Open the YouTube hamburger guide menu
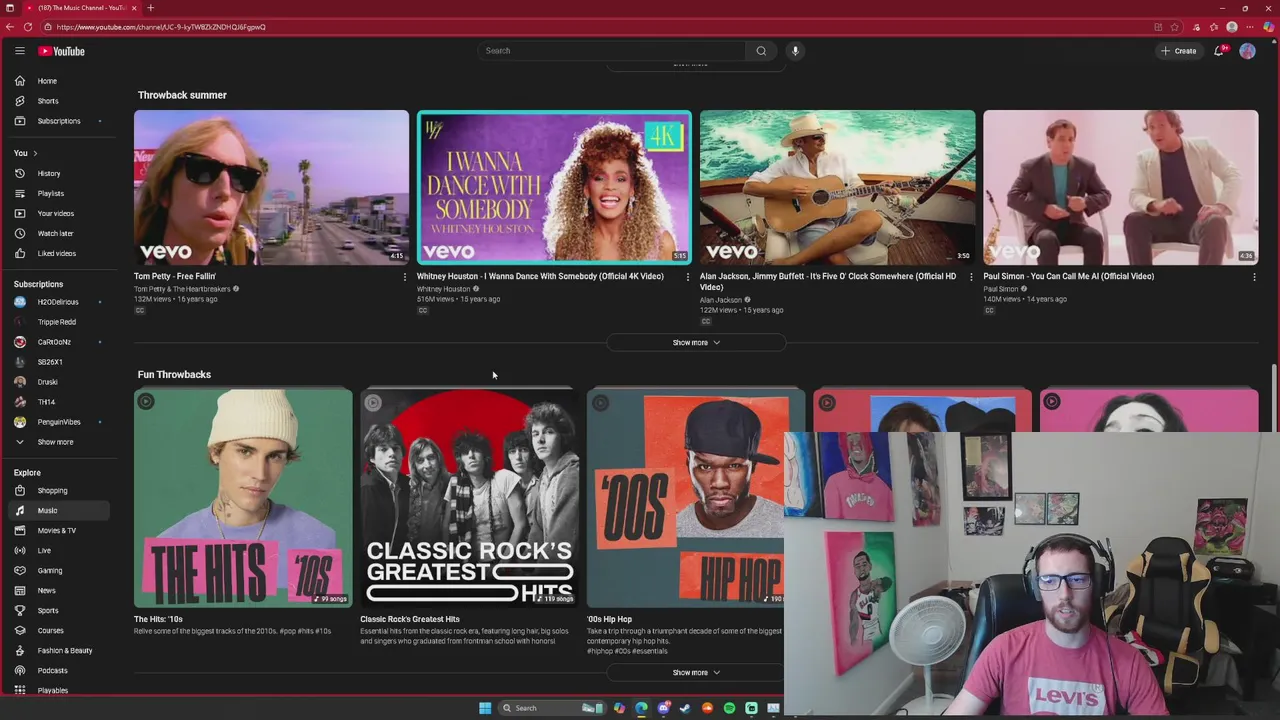 pyautogui.click(x=19, y=51)
